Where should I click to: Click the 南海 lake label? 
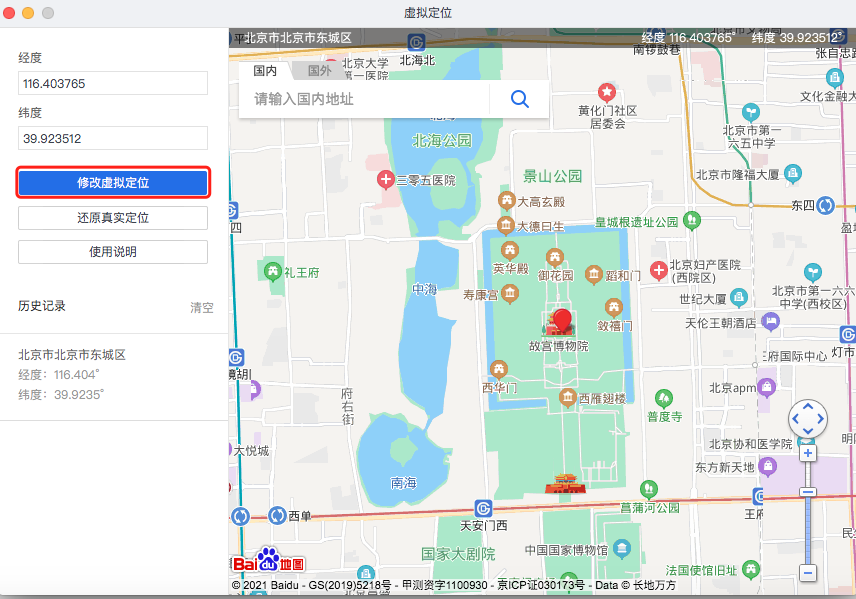tap(403, 483)
